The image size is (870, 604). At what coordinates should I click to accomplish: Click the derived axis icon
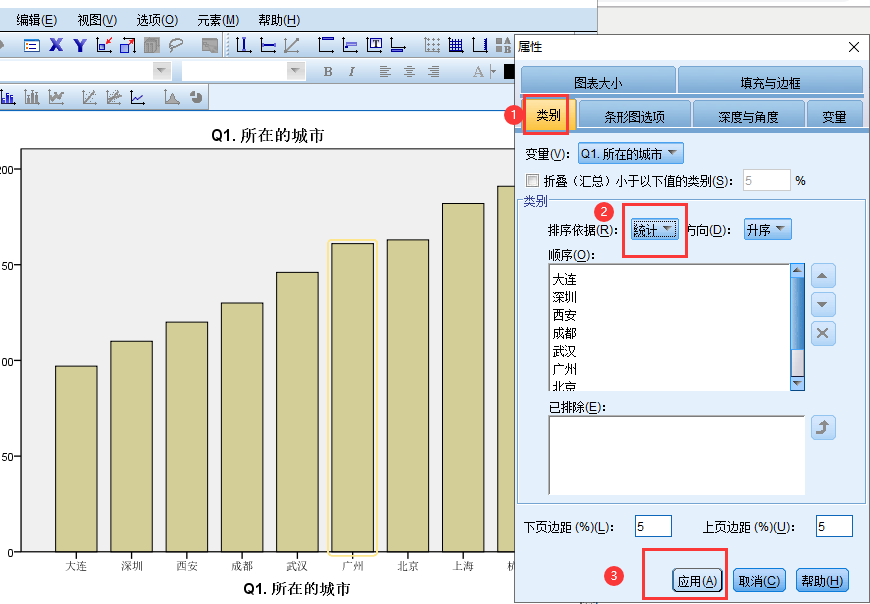pyautogui.click(x=479, y=45)
